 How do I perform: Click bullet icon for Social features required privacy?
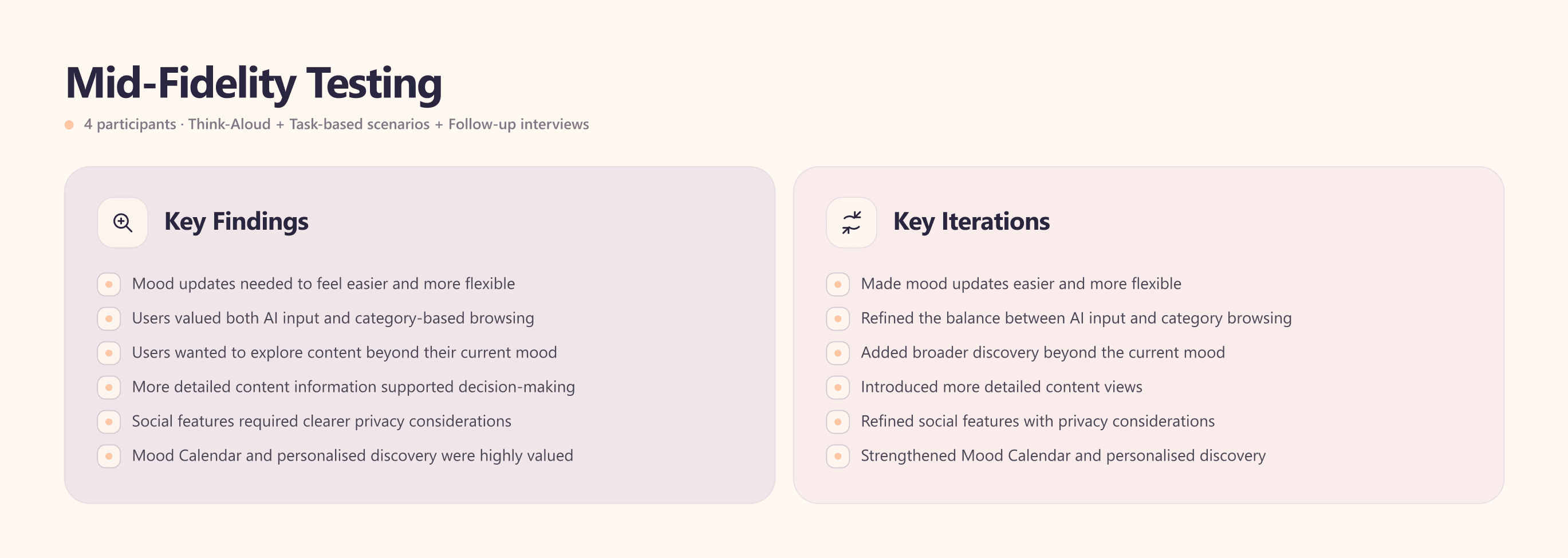click(x=109, y=422)
